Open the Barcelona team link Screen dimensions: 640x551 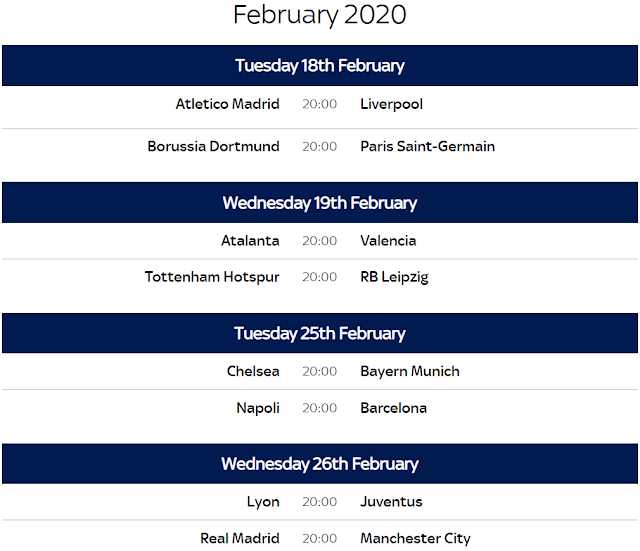393,408
